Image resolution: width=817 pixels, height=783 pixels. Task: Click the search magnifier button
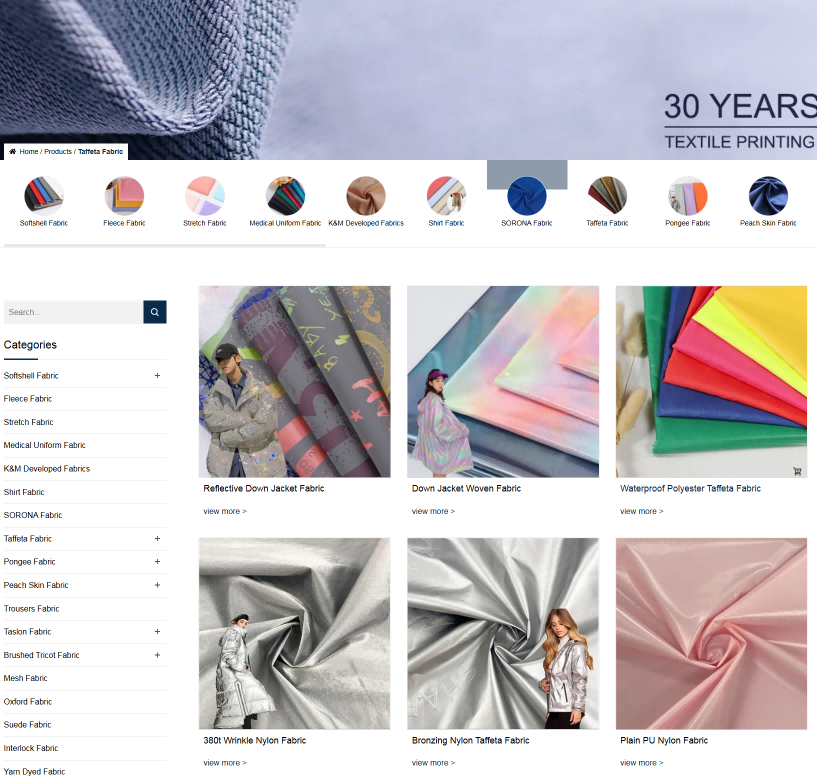click(155, 312)
